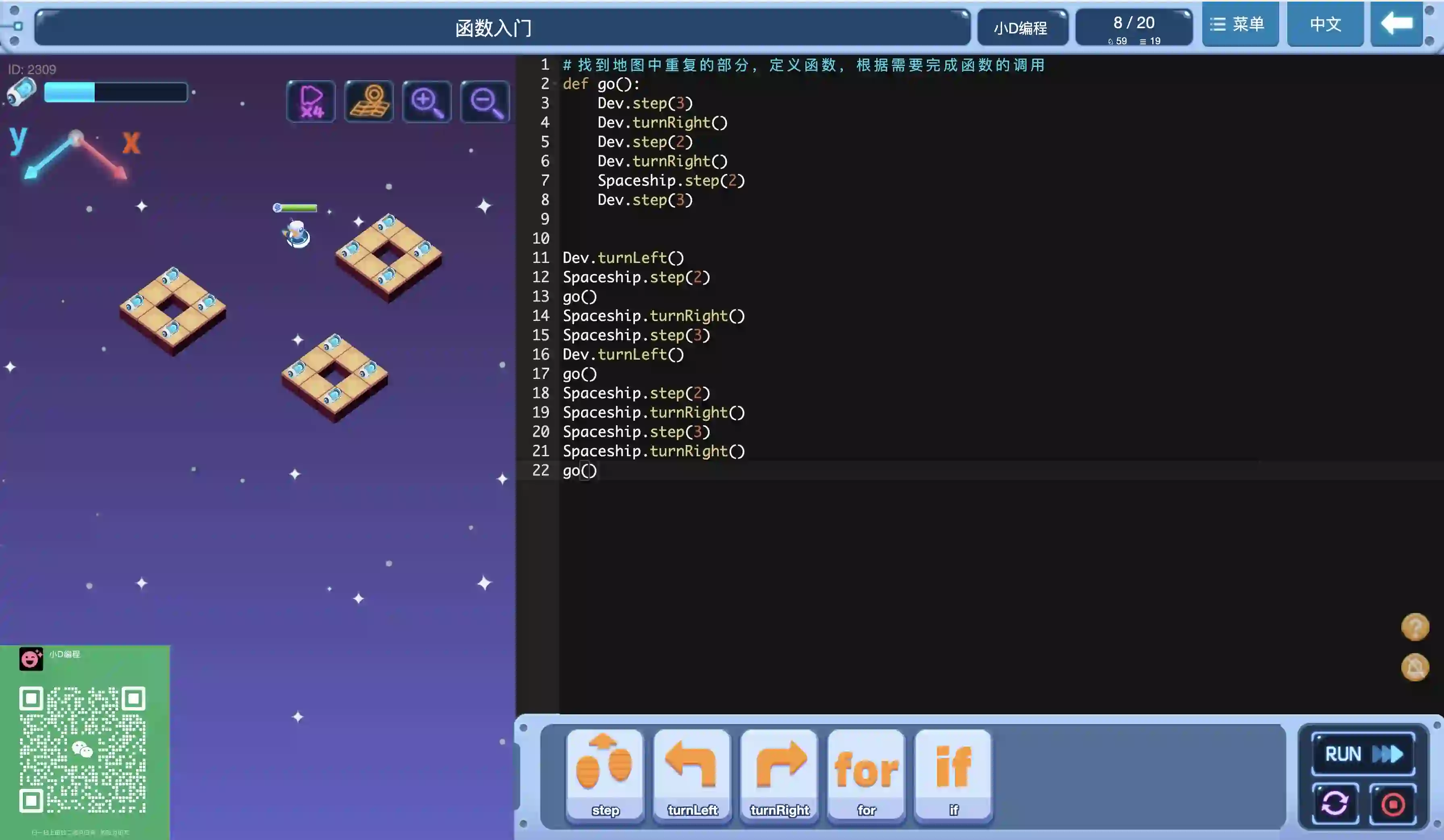Insert the turnRight code block
Viewport: 1444px width, 840px height.
click(779, 774)
